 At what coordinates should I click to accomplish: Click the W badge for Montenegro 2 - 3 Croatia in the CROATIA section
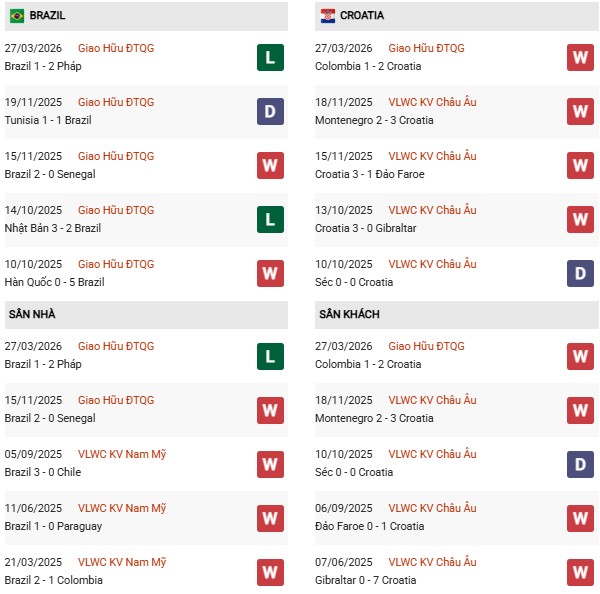click(x=580, y=111)
